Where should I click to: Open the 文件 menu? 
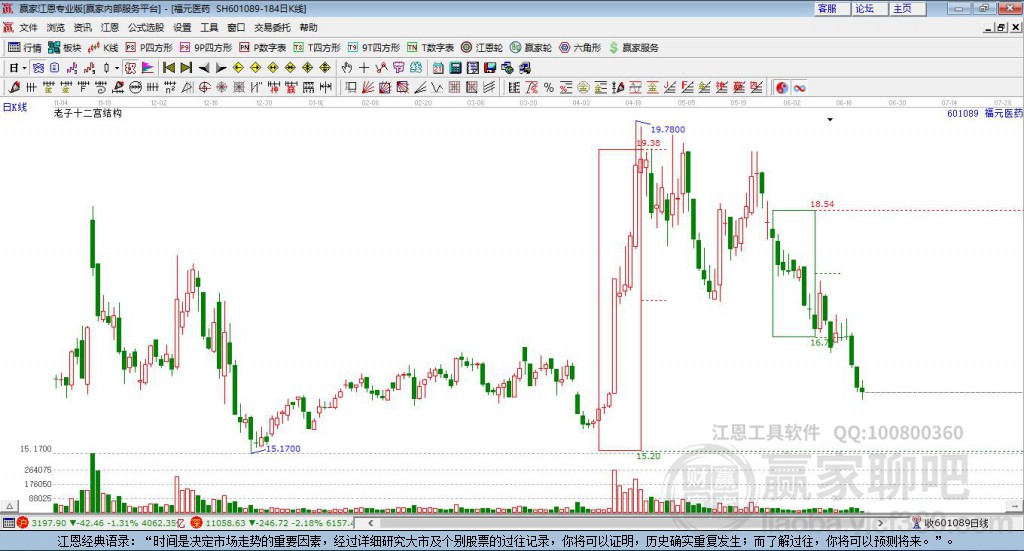(28, 27)
